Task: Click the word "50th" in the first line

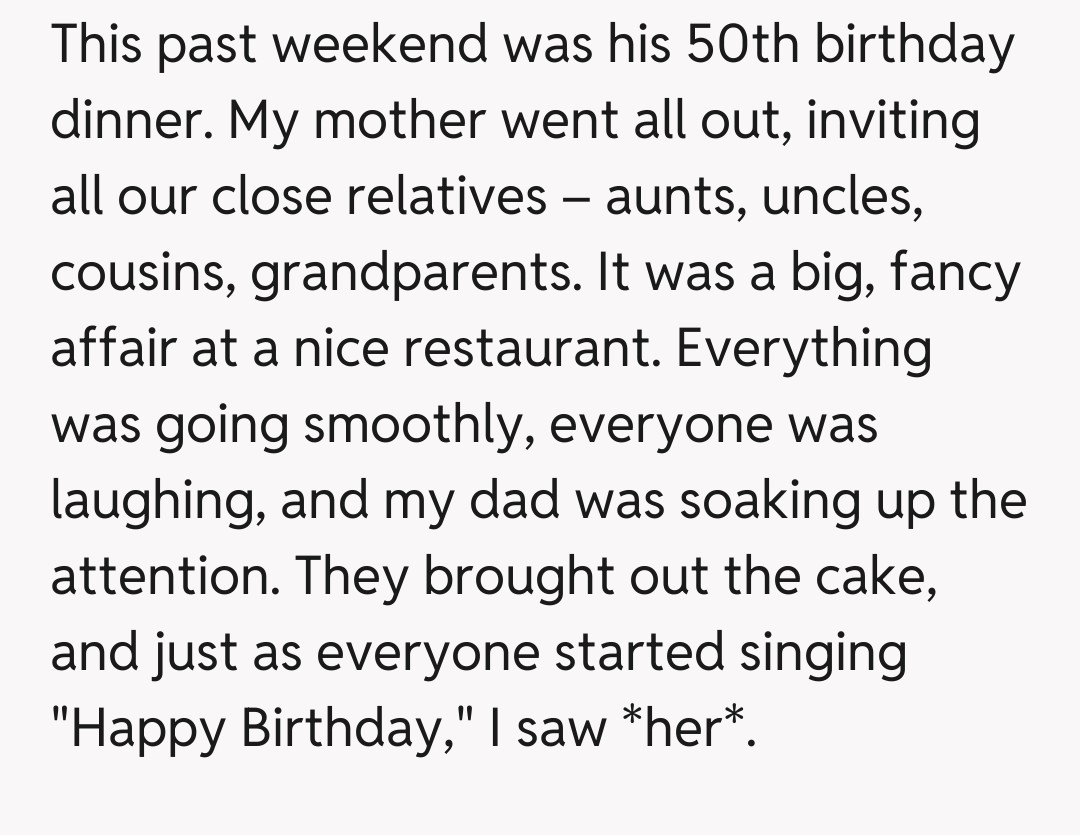Action: (738, 45)
